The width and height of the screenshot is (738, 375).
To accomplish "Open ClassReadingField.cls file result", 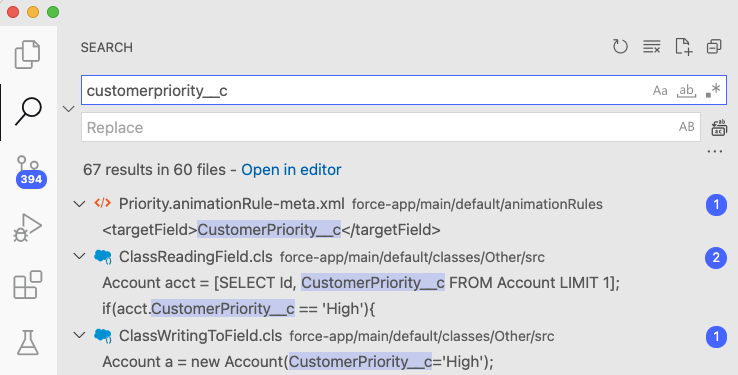I will [x=196, y=257].
